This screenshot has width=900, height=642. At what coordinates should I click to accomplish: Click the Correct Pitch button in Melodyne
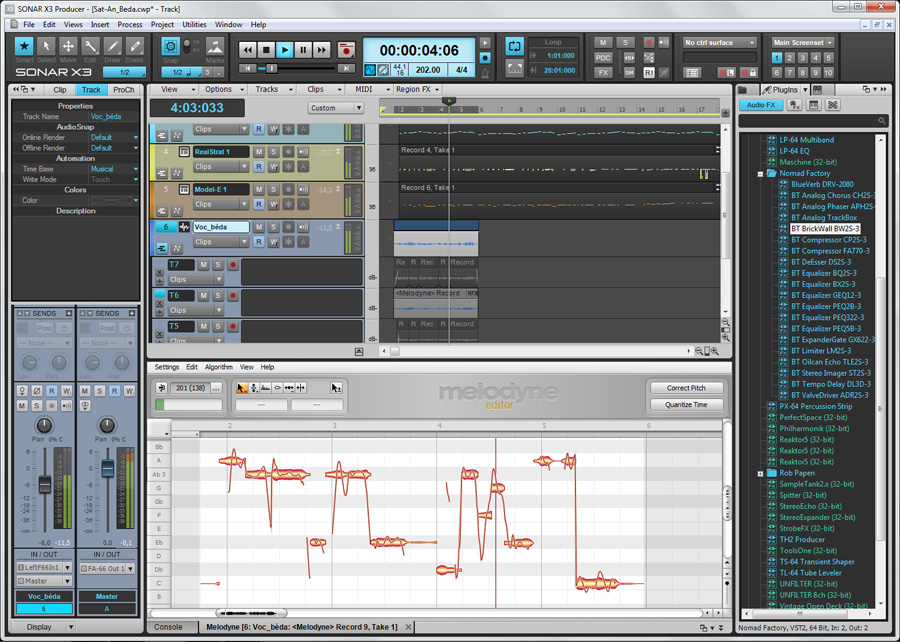pyautogui.click(x=686, y=388)
